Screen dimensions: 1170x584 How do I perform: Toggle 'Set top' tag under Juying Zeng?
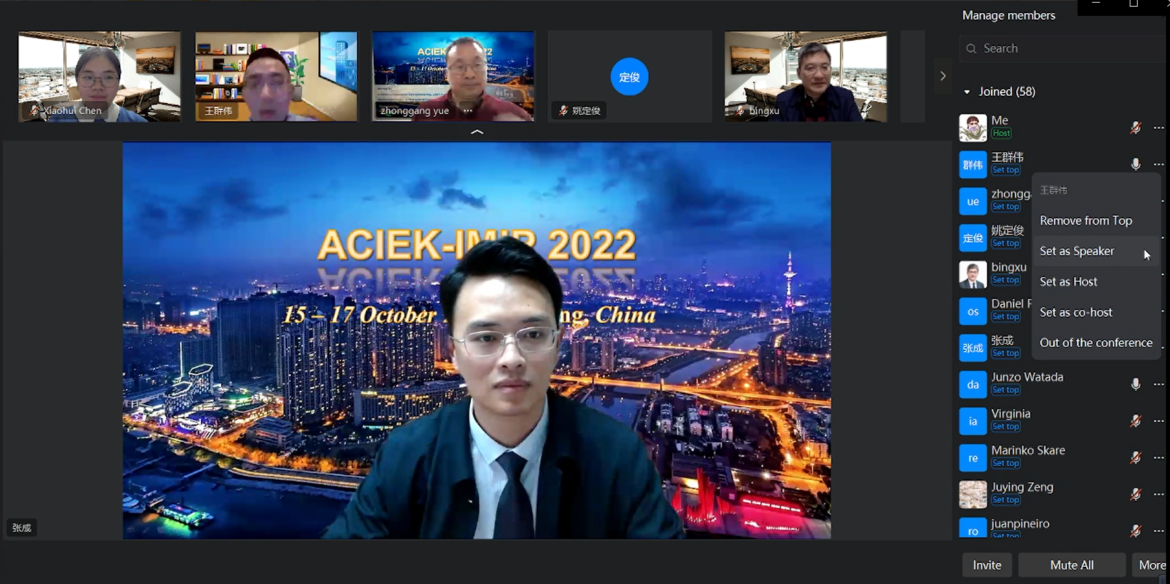point(1006,500)
